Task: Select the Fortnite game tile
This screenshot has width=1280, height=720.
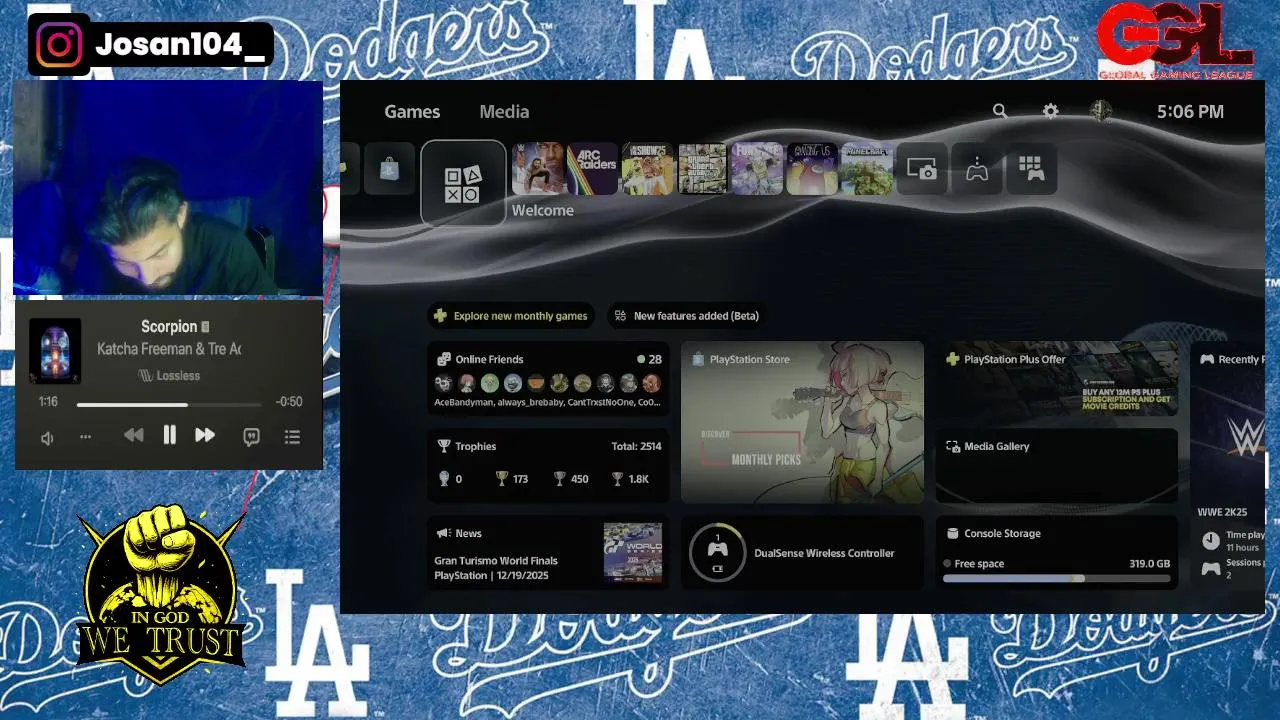Action: (756, 169)
